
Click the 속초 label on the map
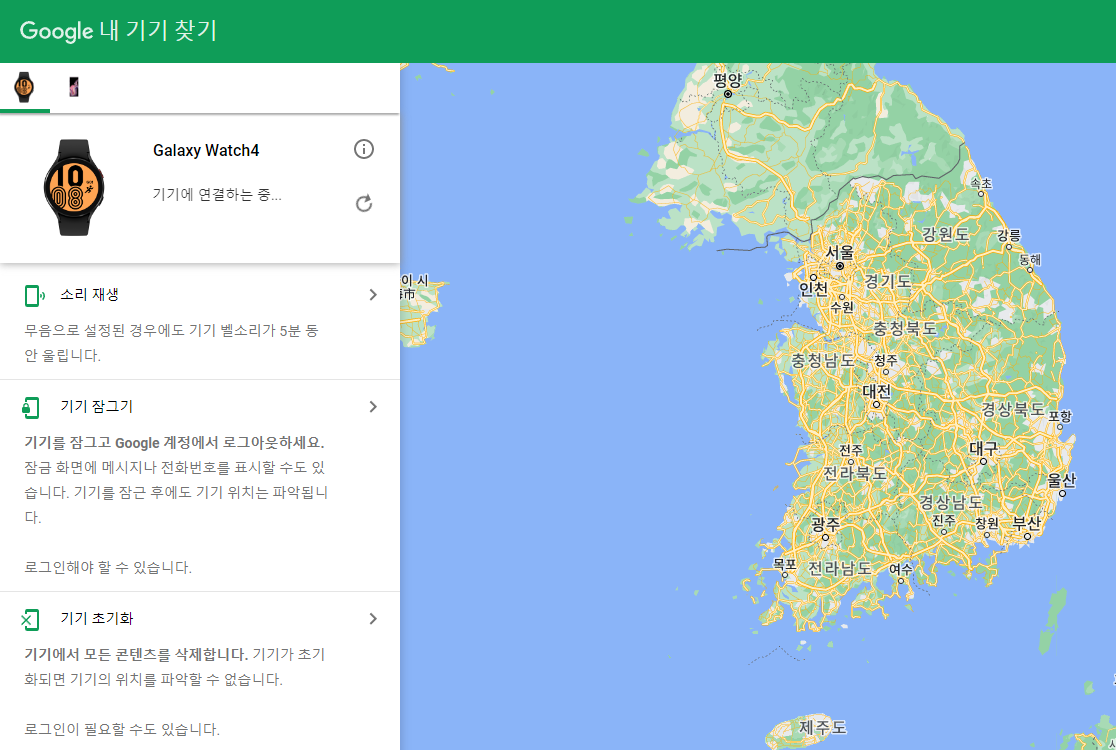tap(981, 183)
